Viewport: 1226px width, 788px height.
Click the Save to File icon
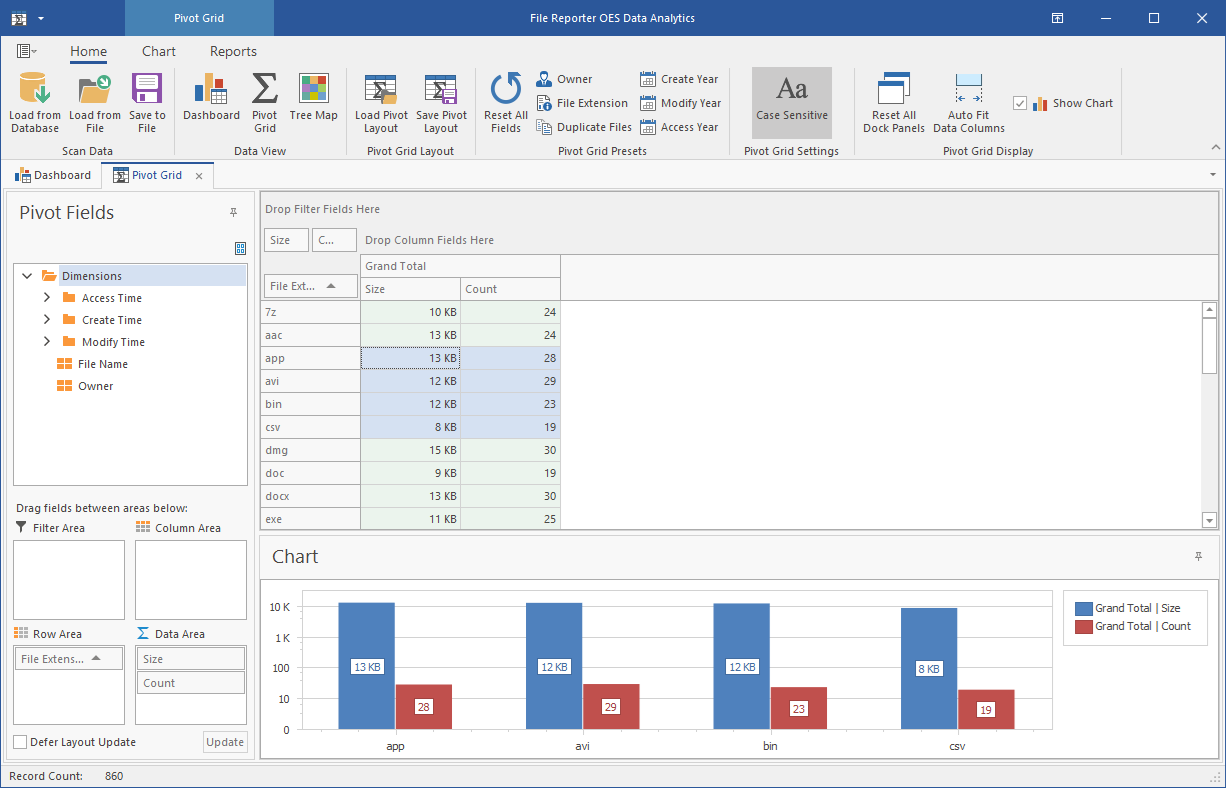tap(146, 100)
